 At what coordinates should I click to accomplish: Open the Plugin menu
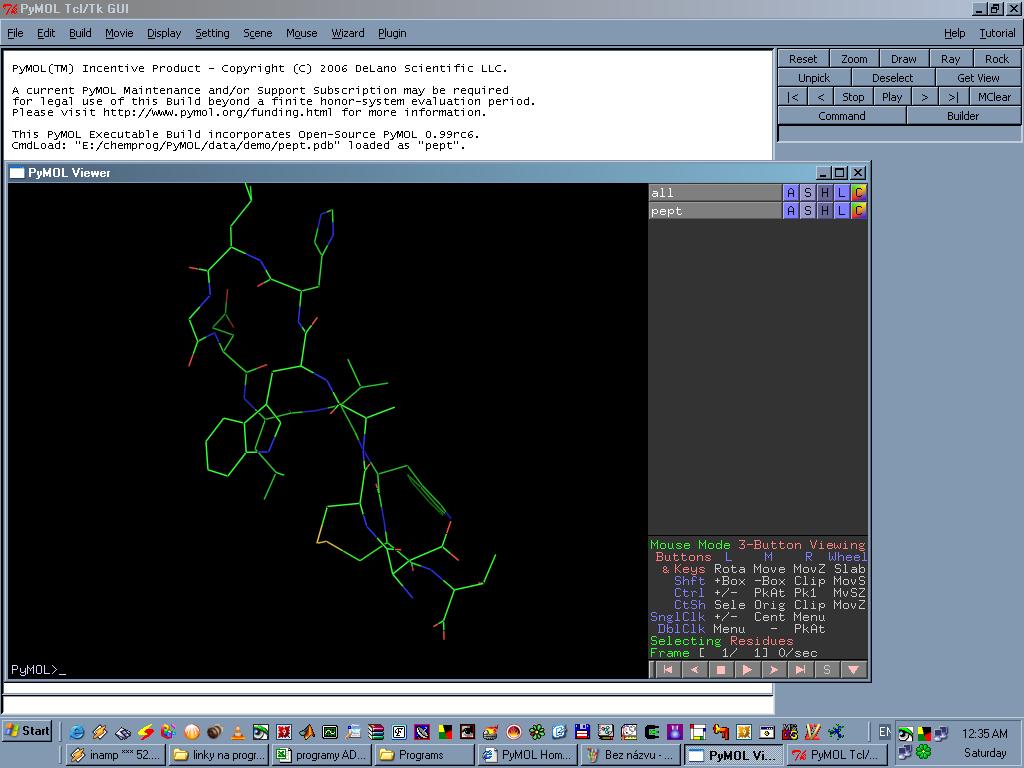(392, 33)
